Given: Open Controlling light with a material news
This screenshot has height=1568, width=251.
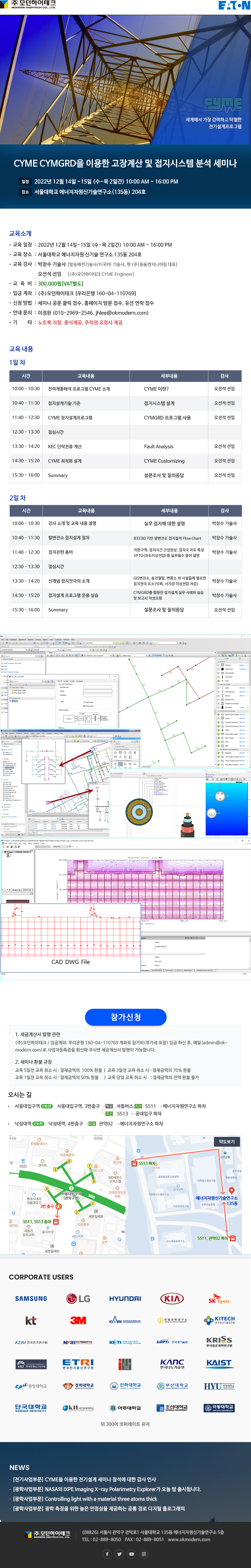Looking at the screenshot, I should pyautogui.click(x=85, y=1499).
